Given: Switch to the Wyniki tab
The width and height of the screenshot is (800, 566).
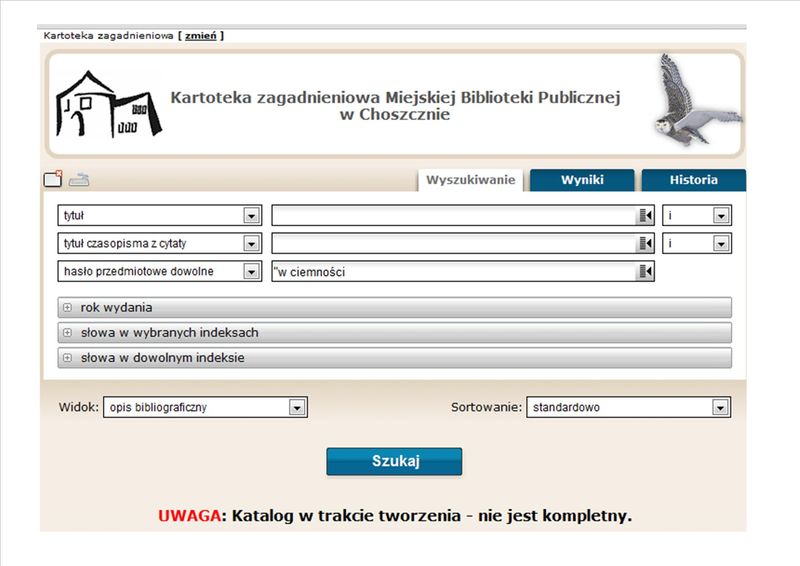Looking at the screenshot, I should [x=582, y=181].
